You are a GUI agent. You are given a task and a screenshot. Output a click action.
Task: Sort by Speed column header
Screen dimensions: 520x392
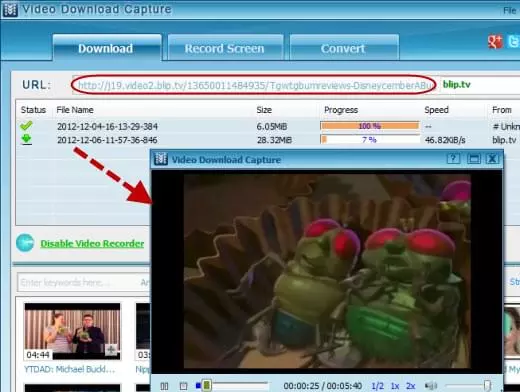(x=436, y=110)
